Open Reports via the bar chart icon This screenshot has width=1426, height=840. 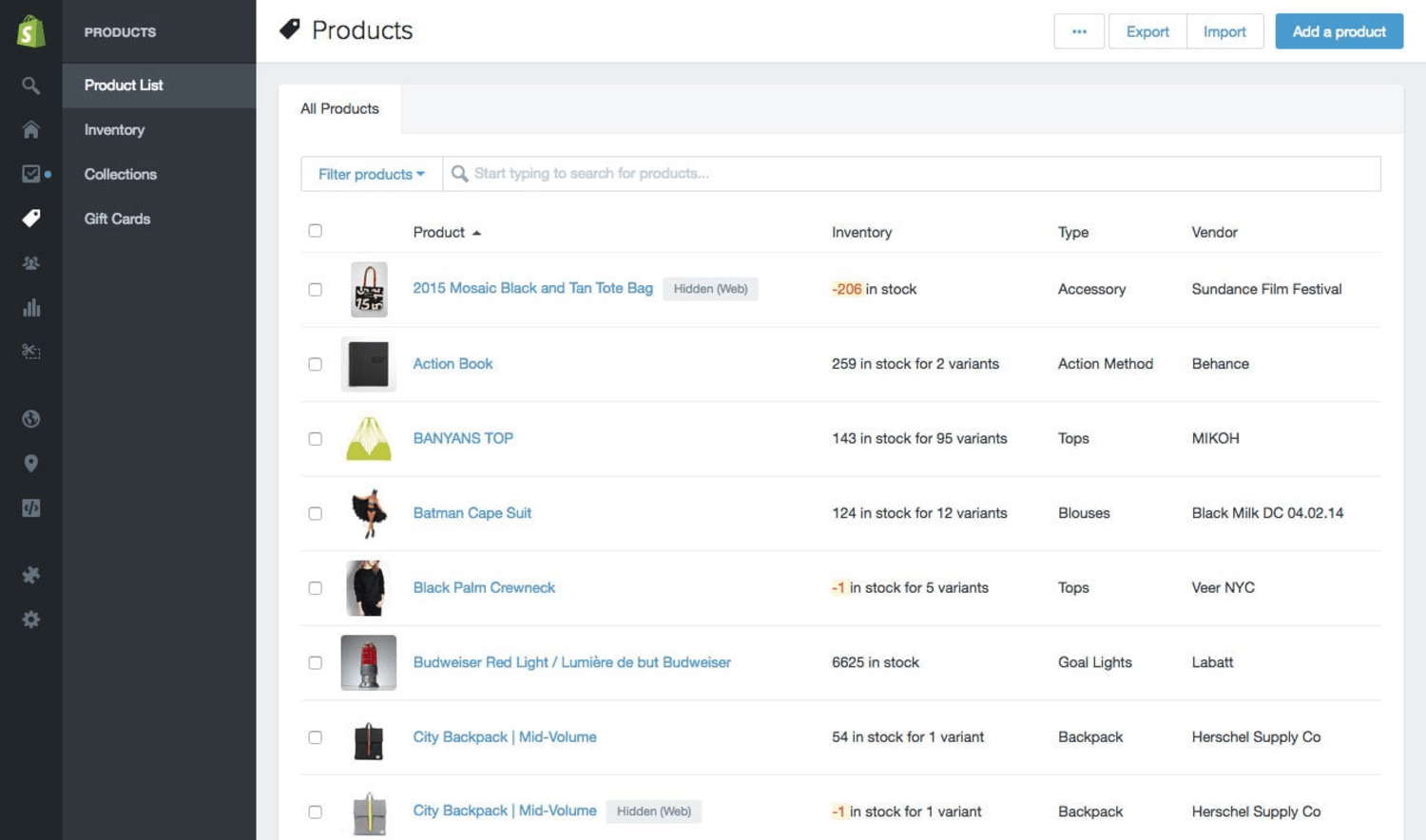coord(30,308)
